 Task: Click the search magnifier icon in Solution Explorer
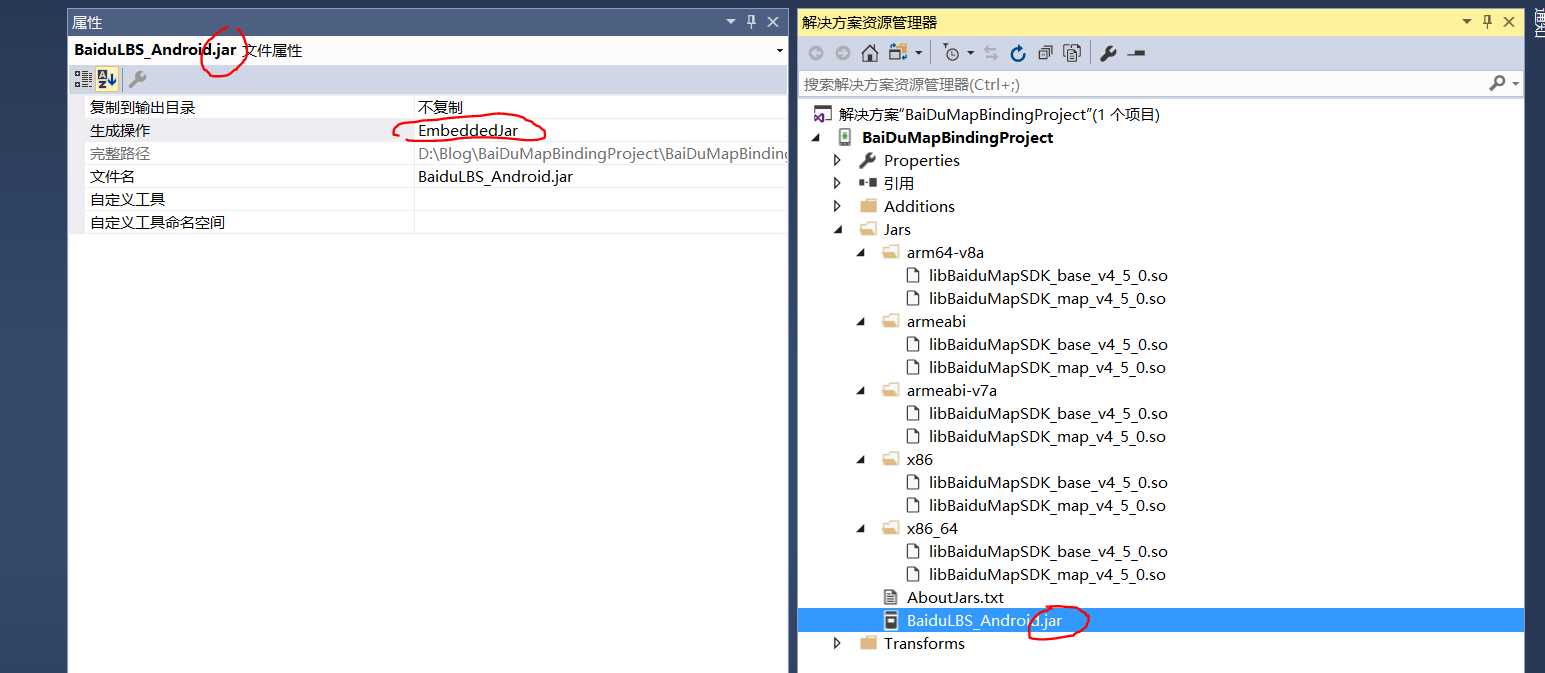(1497, 83)
